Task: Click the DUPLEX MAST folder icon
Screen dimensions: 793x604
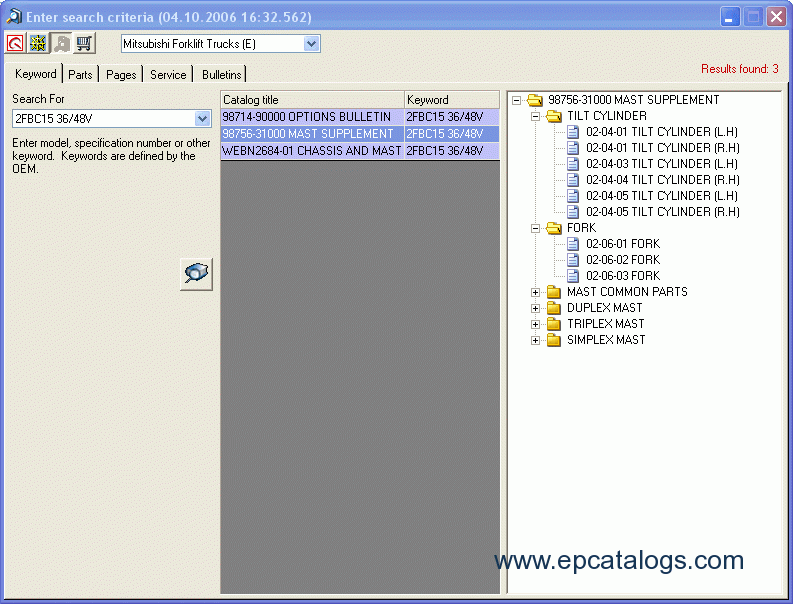Action: pyautogui.click(x=554, y=308)
